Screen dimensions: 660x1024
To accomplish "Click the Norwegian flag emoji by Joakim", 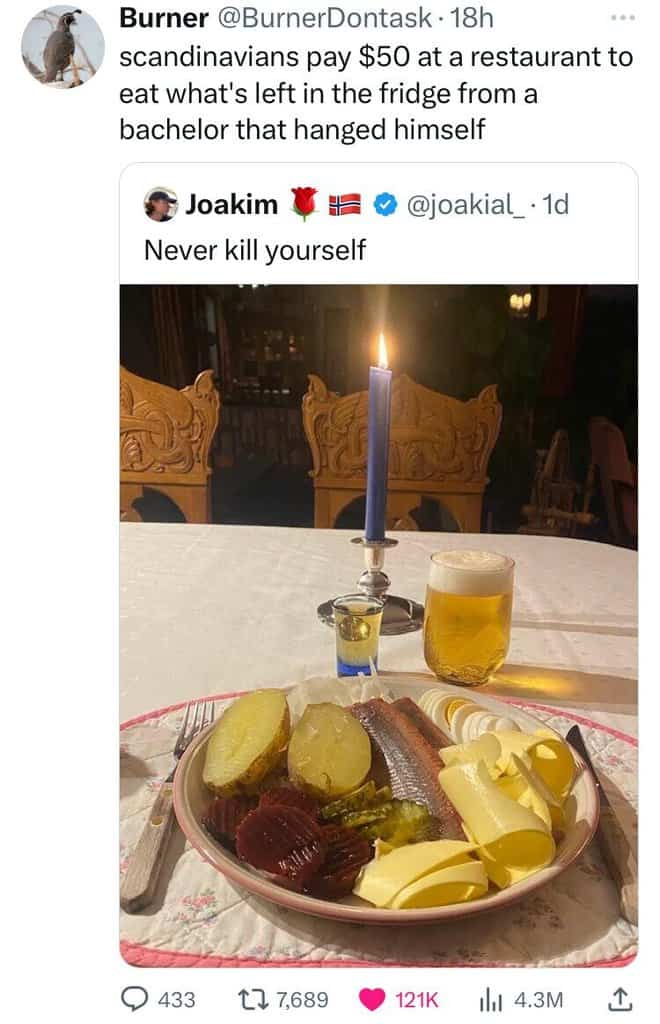I will (x=345, y=205).
